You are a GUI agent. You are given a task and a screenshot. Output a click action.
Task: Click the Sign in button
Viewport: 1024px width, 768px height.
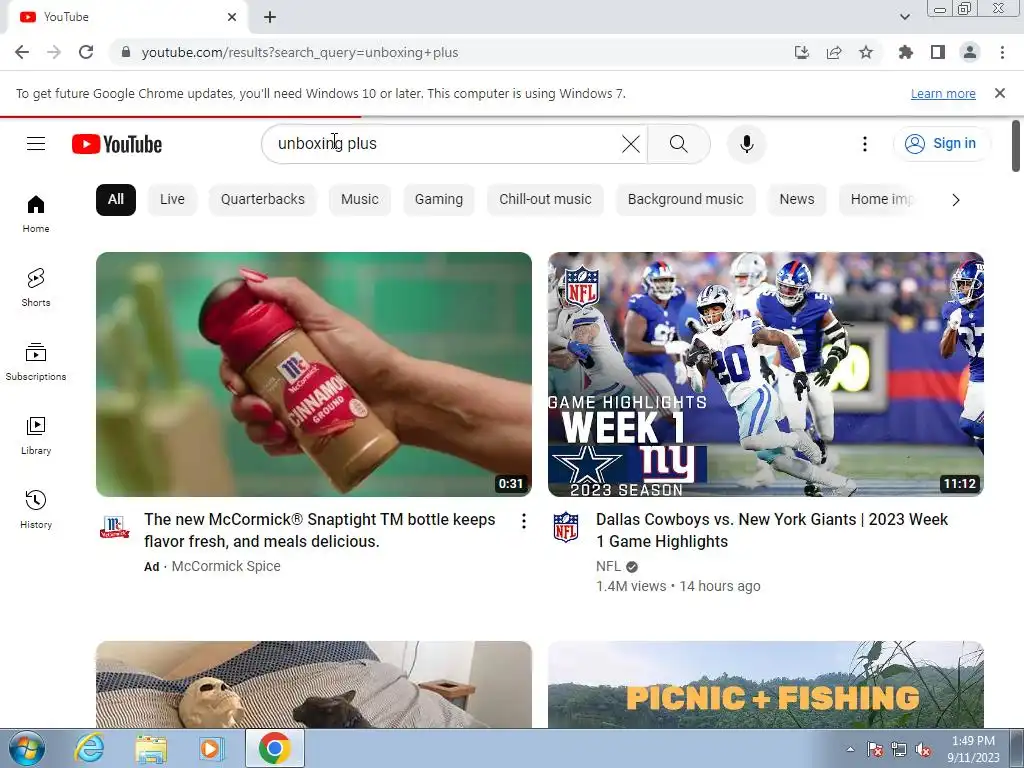941,144
